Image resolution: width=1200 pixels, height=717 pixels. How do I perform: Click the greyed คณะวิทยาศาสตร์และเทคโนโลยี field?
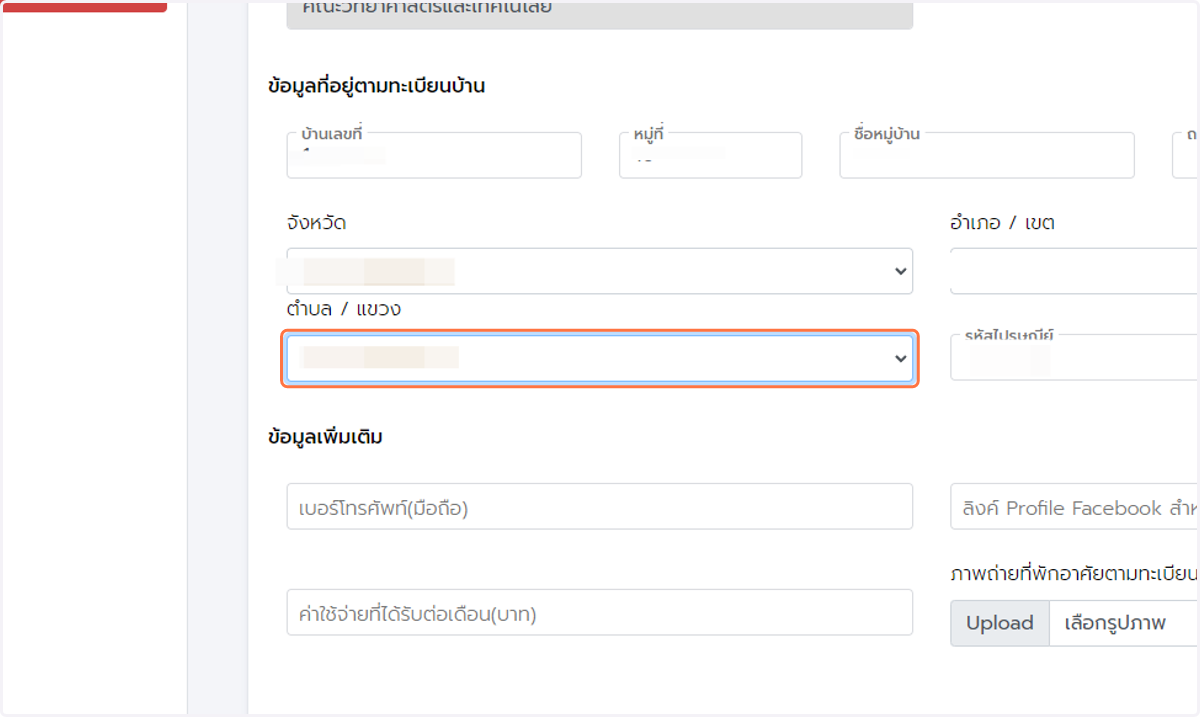pyautogui.click(x=599, y=13)
